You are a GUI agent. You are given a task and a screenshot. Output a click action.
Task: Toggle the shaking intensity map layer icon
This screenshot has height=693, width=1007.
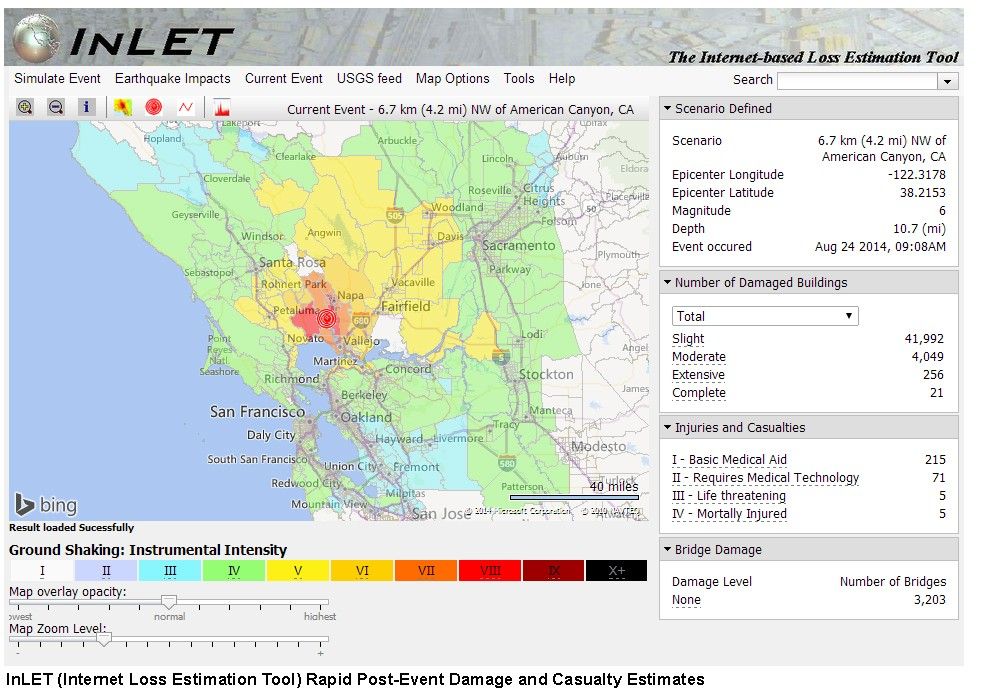(x=122, y=107)
